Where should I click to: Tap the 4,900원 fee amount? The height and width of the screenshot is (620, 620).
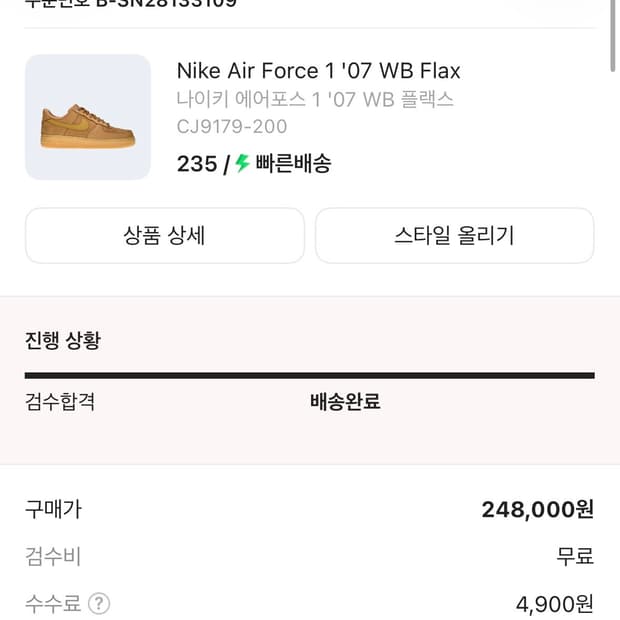click(x=554, y=603)
